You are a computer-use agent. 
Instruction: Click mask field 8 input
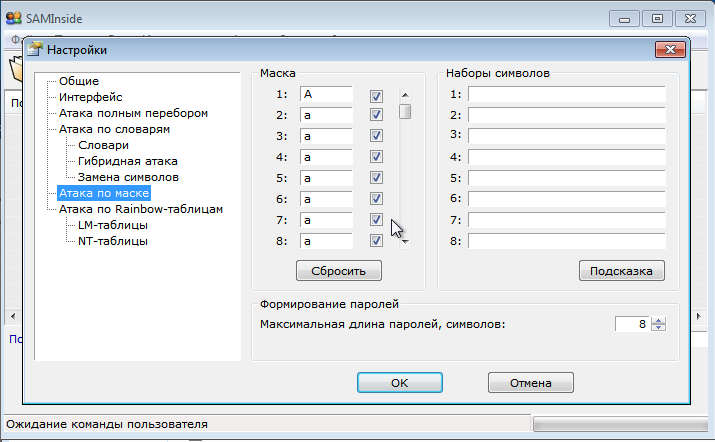click(x=326, y=241)
